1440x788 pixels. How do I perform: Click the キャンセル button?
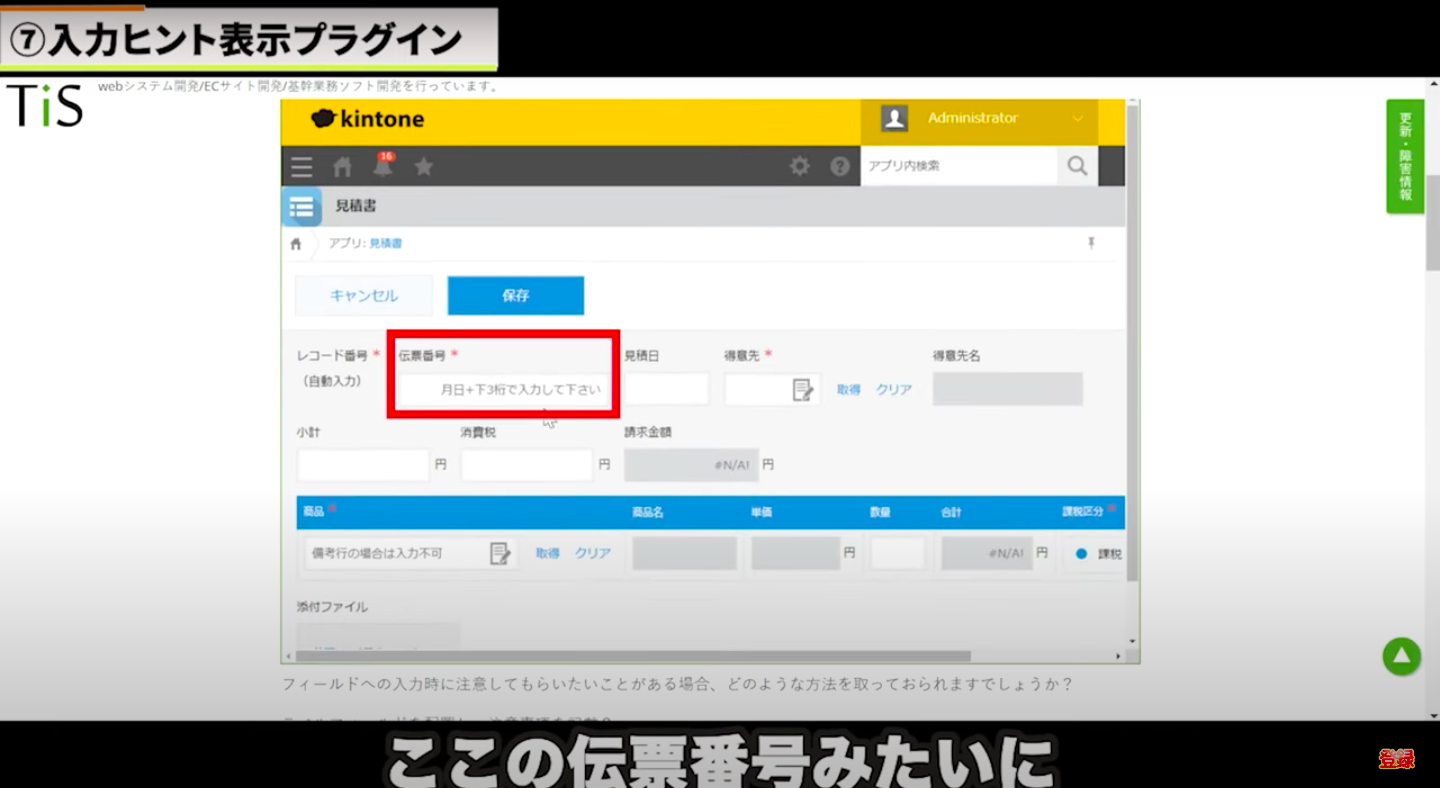tap(364, 296)
